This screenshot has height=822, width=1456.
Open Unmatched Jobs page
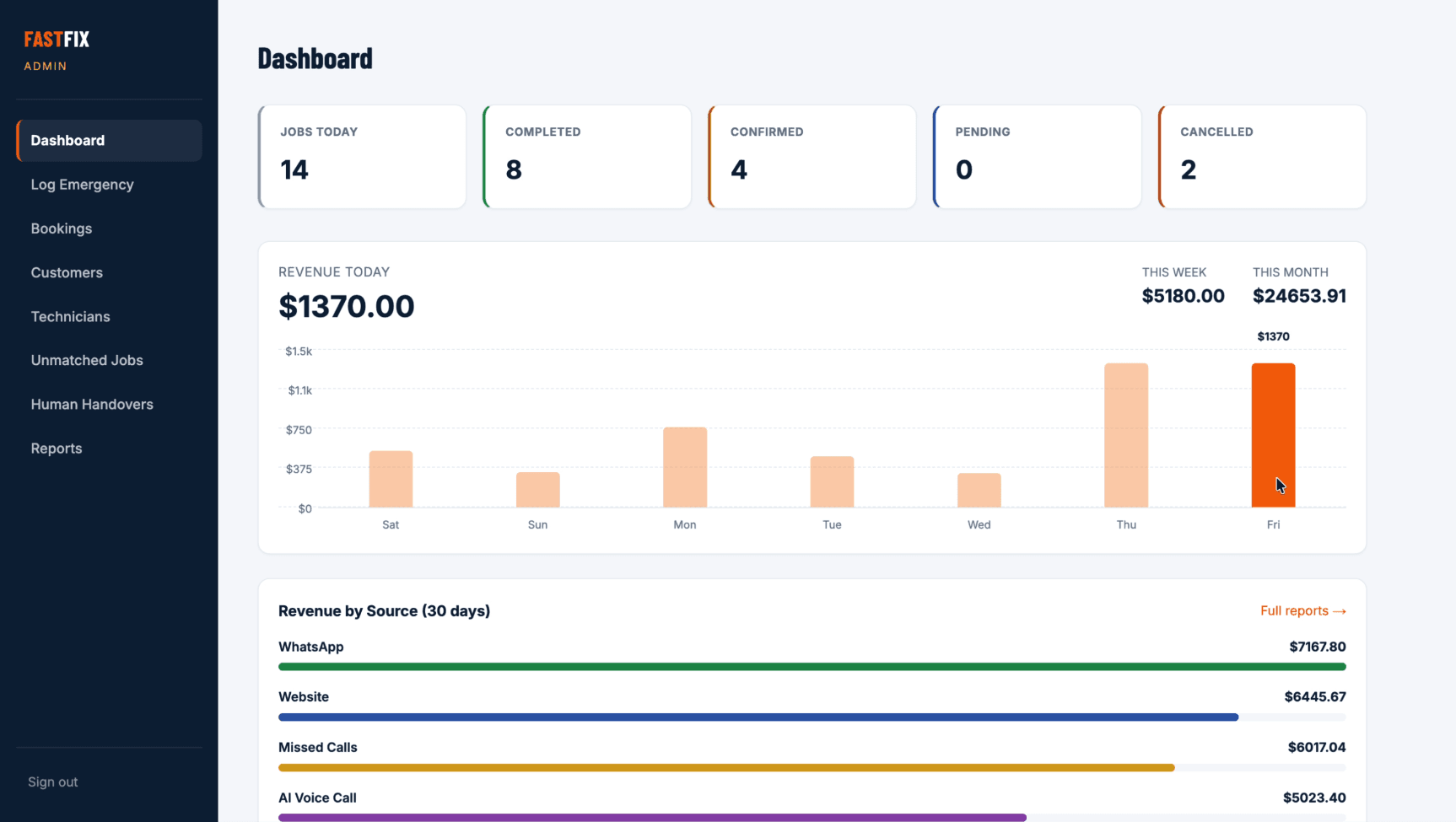[109, 360]
